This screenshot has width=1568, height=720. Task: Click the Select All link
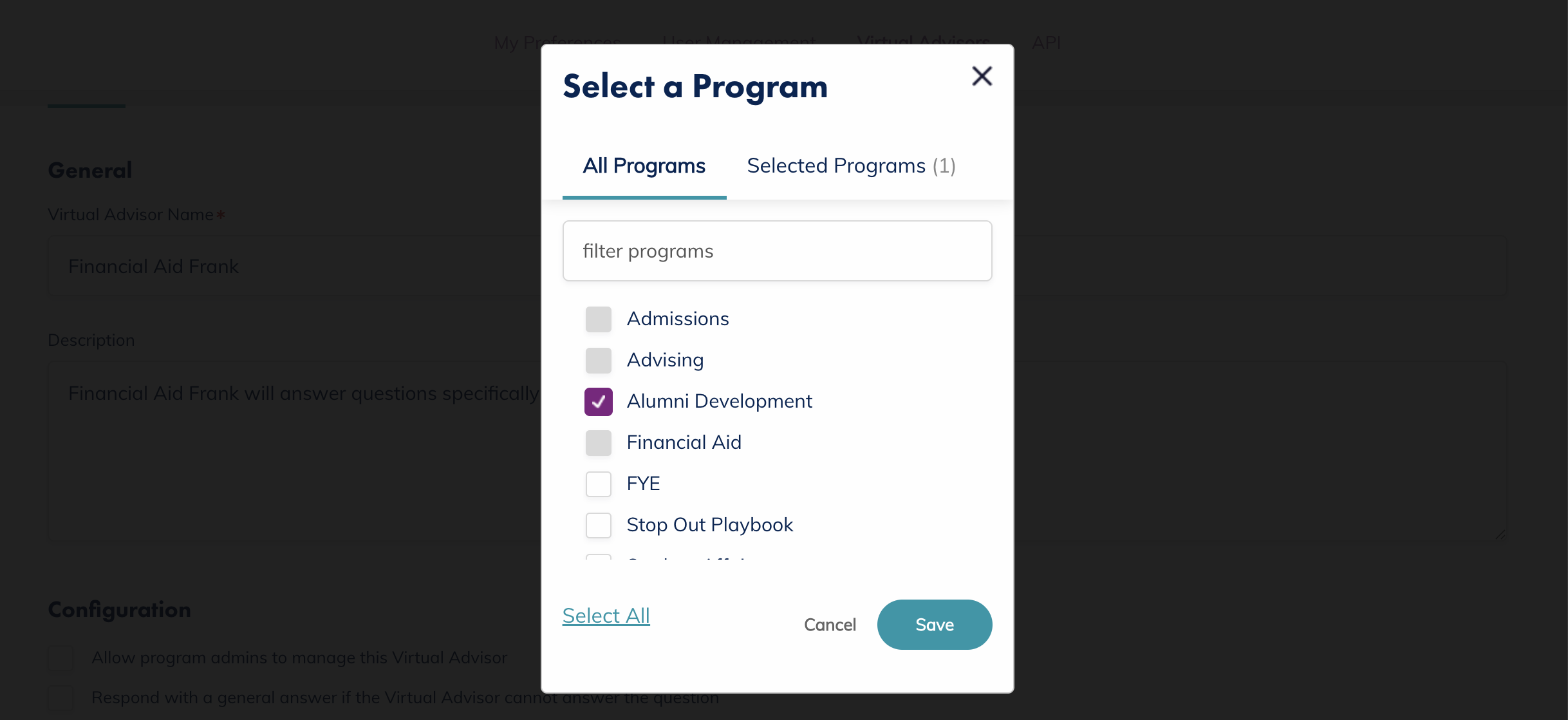606,616
